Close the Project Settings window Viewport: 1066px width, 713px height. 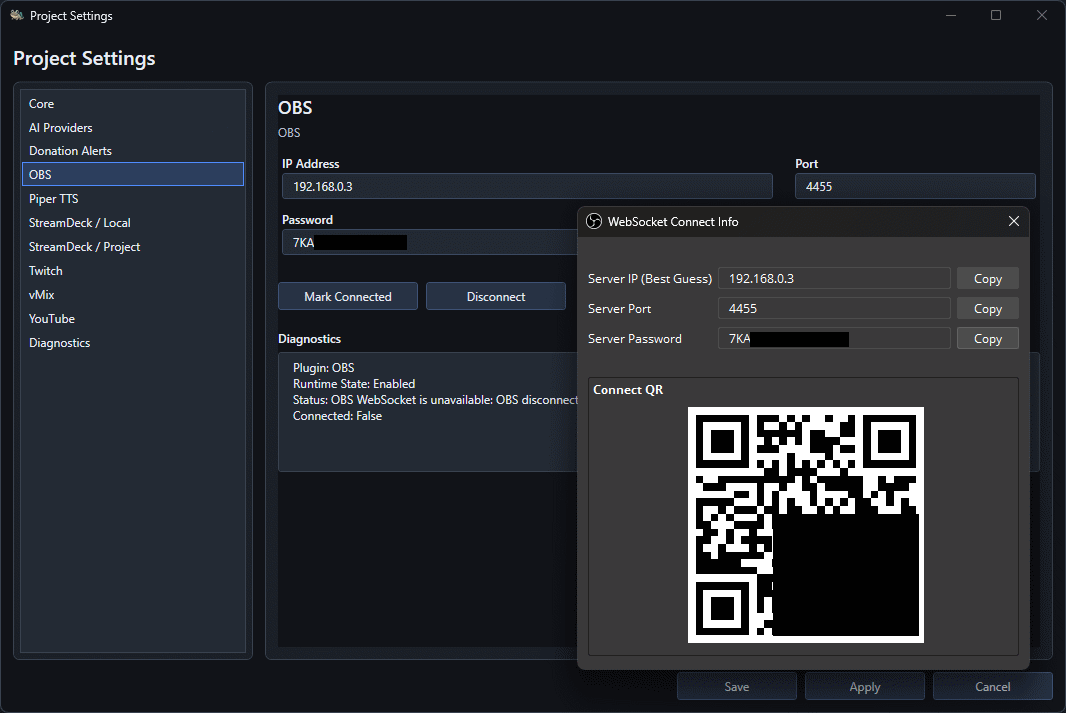click(x=1042, y=15)
